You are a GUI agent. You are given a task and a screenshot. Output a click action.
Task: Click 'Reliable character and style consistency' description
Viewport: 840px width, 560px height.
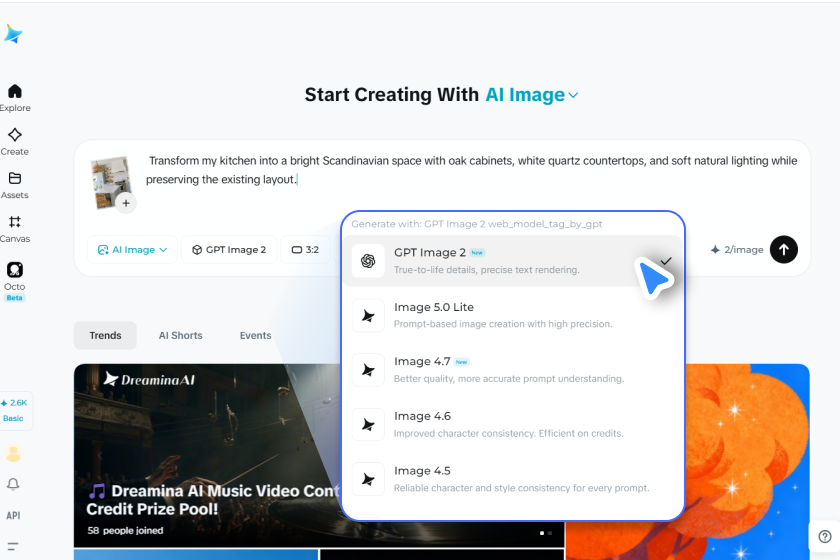coord(521,488)
